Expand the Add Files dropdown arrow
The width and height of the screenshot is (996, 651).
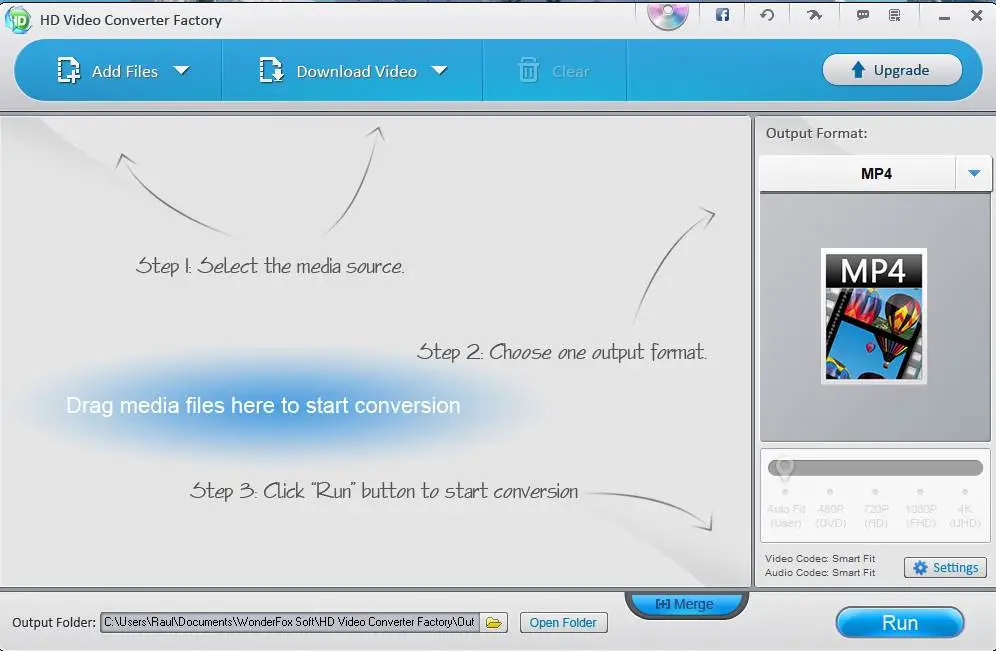(x=182, y=70)
